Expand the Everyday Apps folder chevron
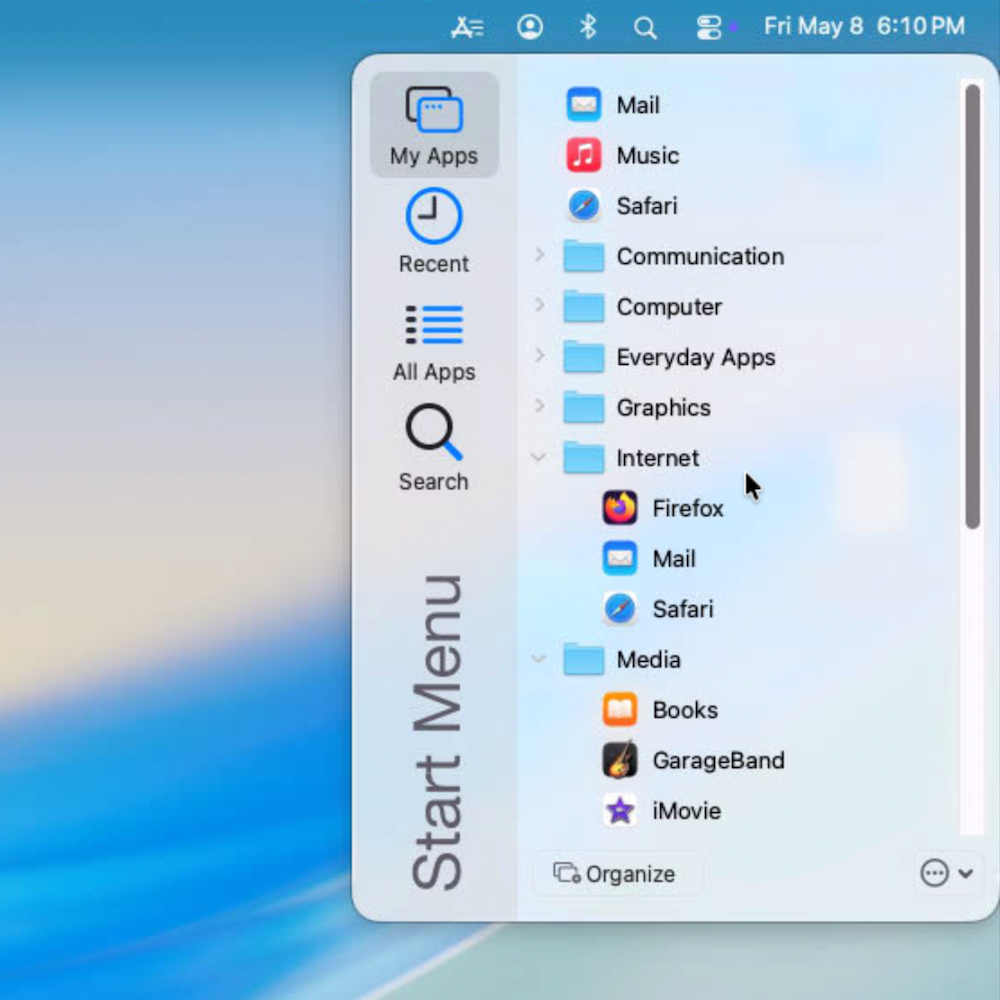The height and width of the screenshot is (1000, 1000). tap(540, 355)
